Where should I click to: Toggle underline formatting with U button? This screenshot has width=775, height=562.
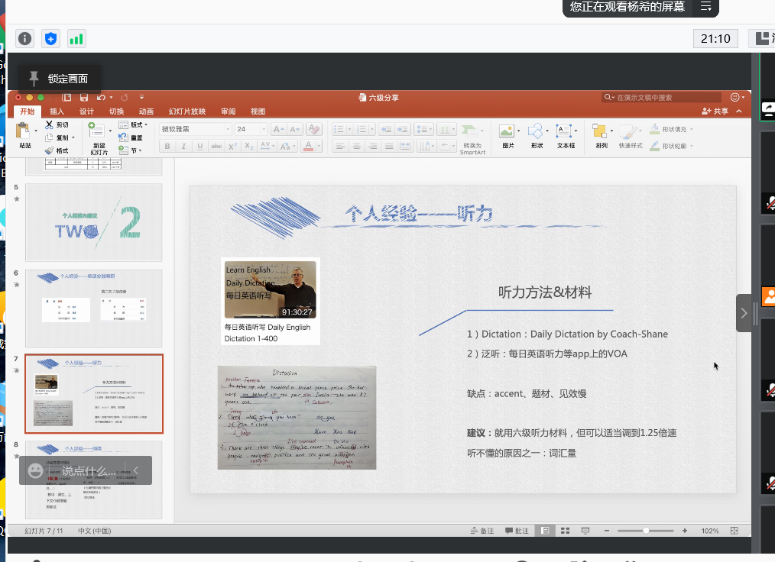[198, 147]
